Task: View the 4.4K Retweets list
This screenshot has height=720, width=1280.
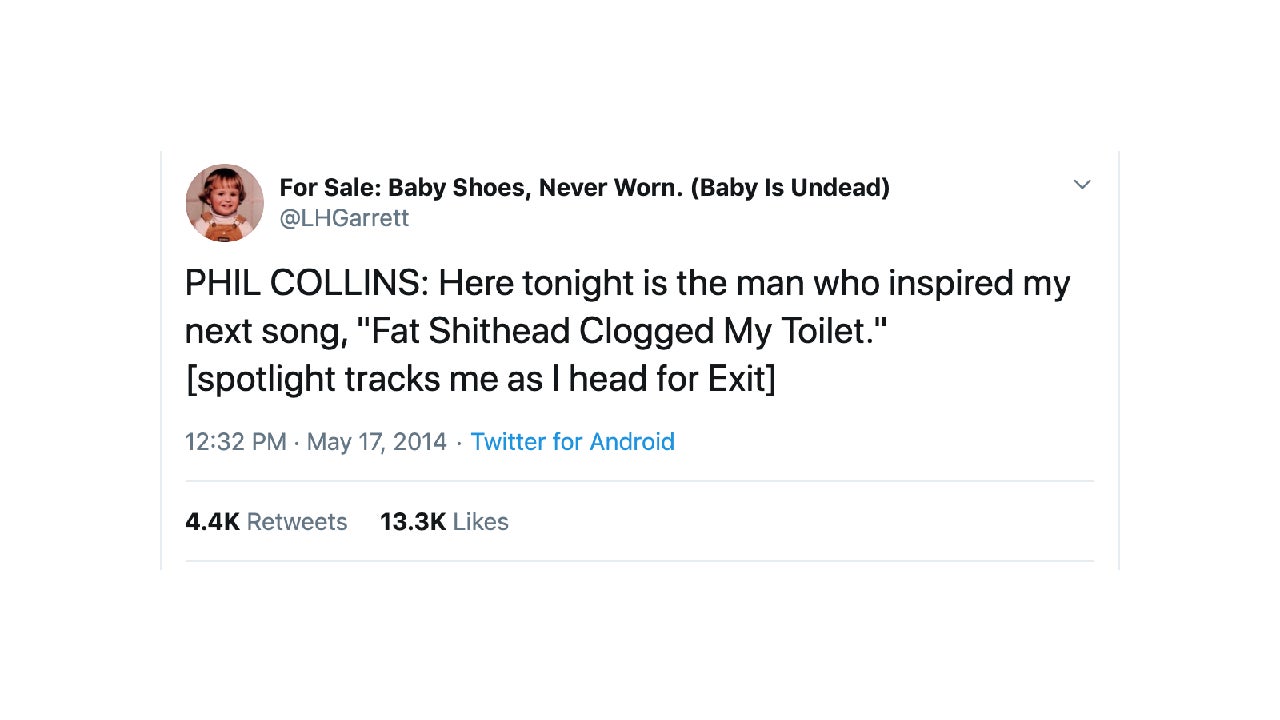Action: [266, 522]
